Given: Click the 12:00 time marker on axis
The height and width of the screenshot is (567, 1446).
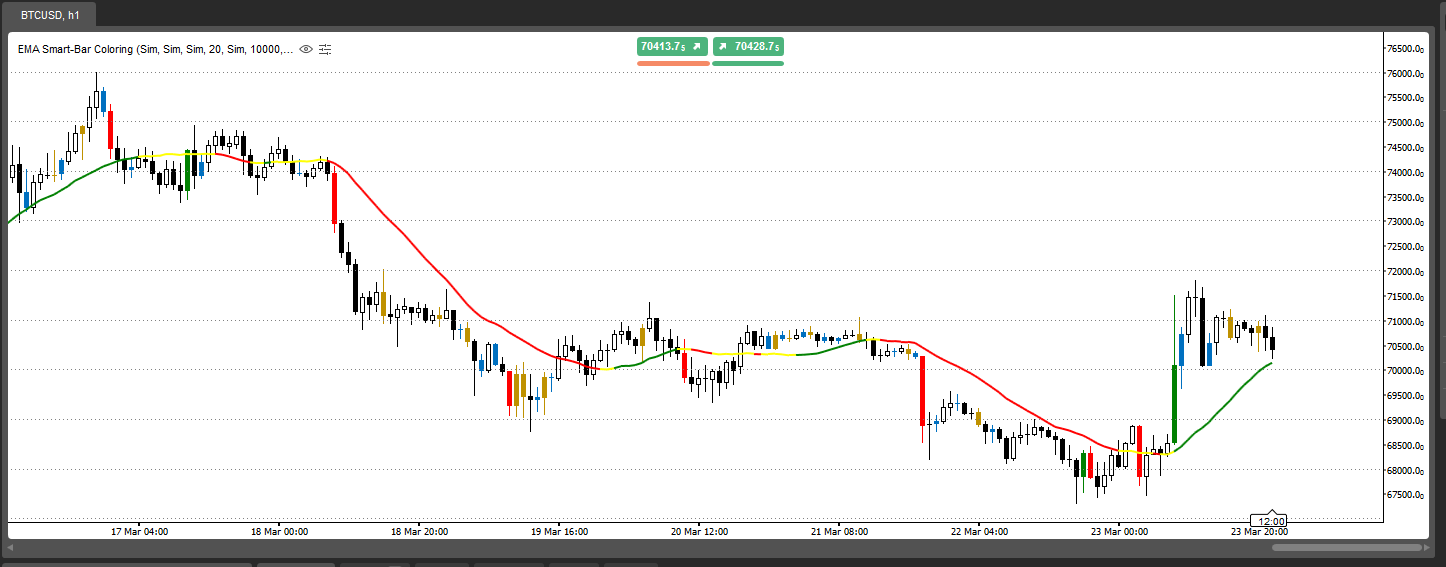Looking at the screenshot, I should point(1271,521).
